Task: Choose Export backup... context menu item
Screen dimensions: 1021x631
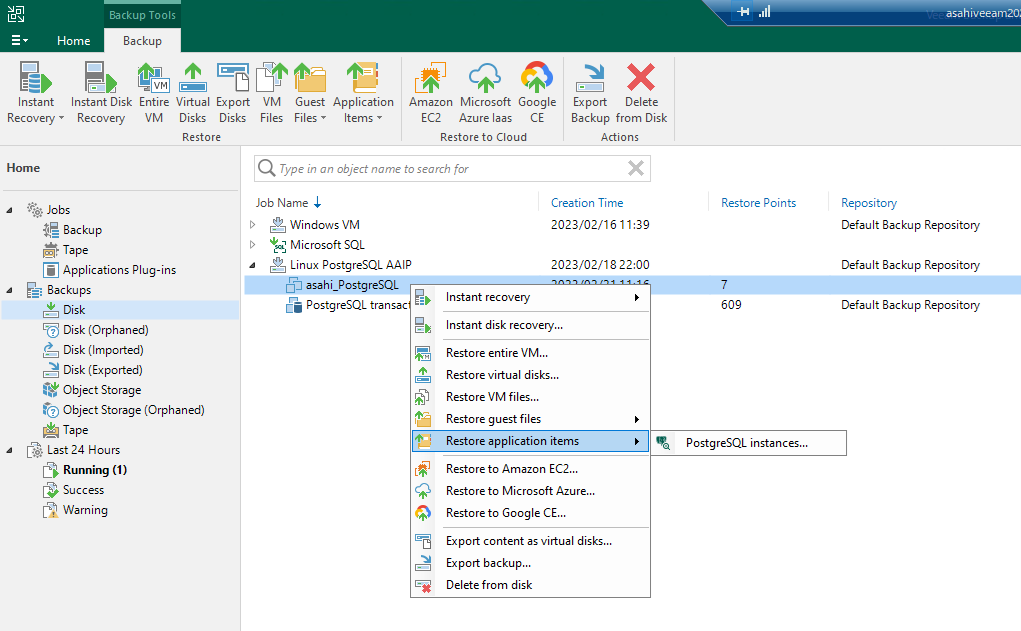Action: click(x=530, y=563)
